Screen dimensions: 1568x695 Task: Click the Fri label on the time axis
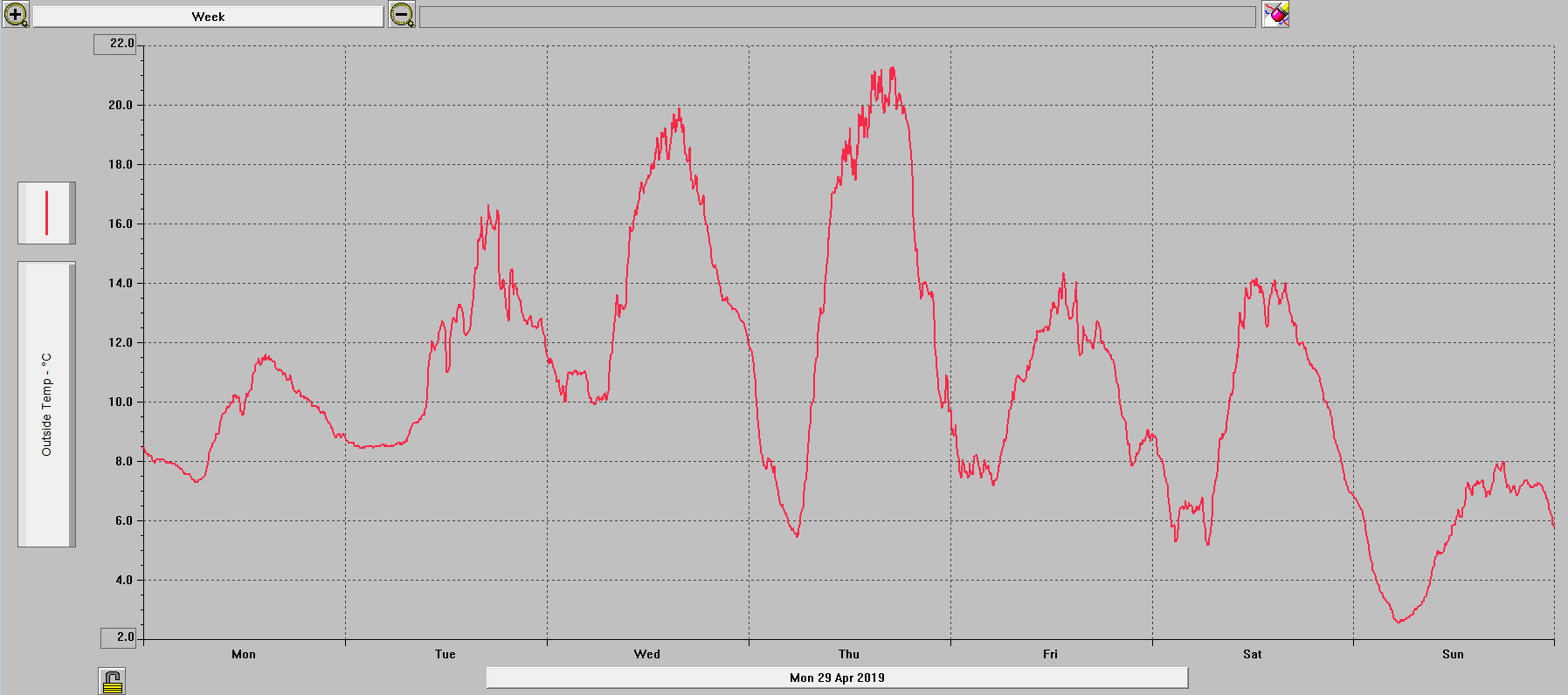click(x=1050, y=654)
